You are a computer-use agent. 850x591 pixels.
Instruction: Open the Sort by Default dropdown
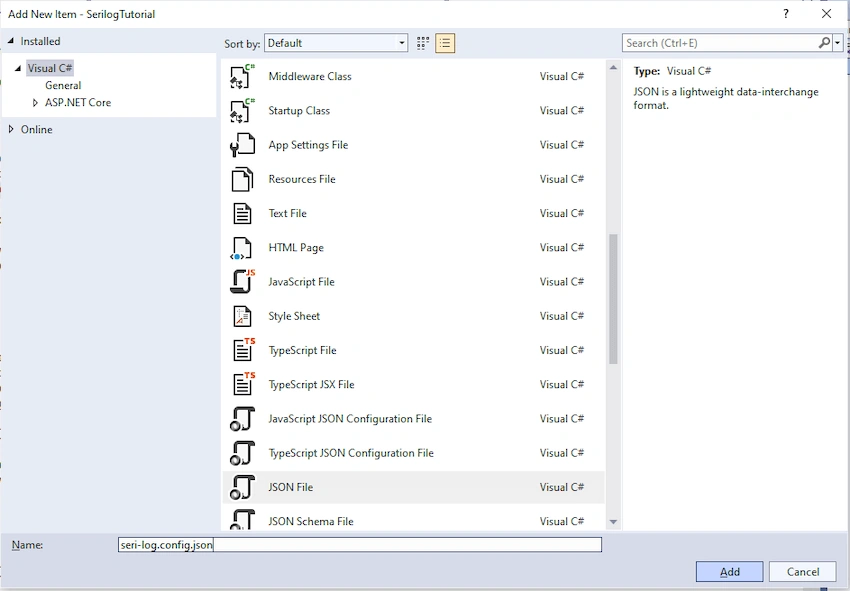336,43
